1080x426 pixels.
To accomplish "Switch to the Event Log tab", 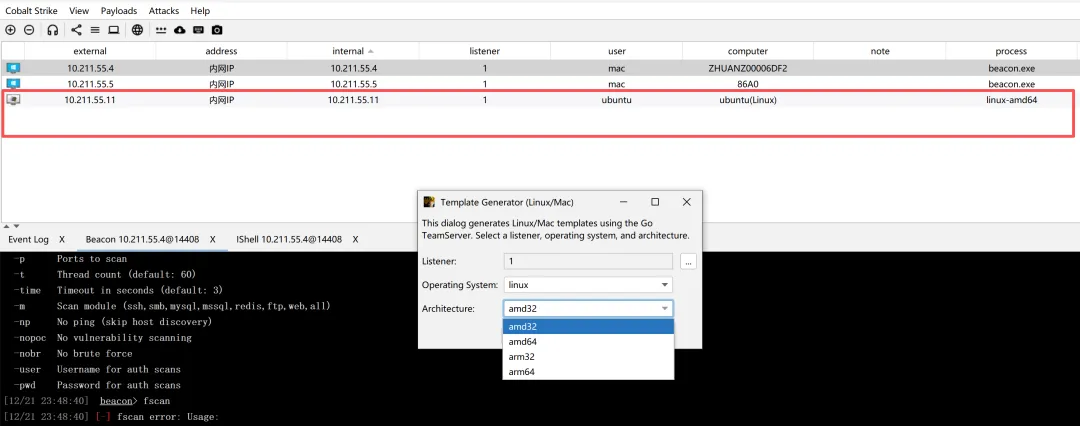I will [x=28, y=239].
